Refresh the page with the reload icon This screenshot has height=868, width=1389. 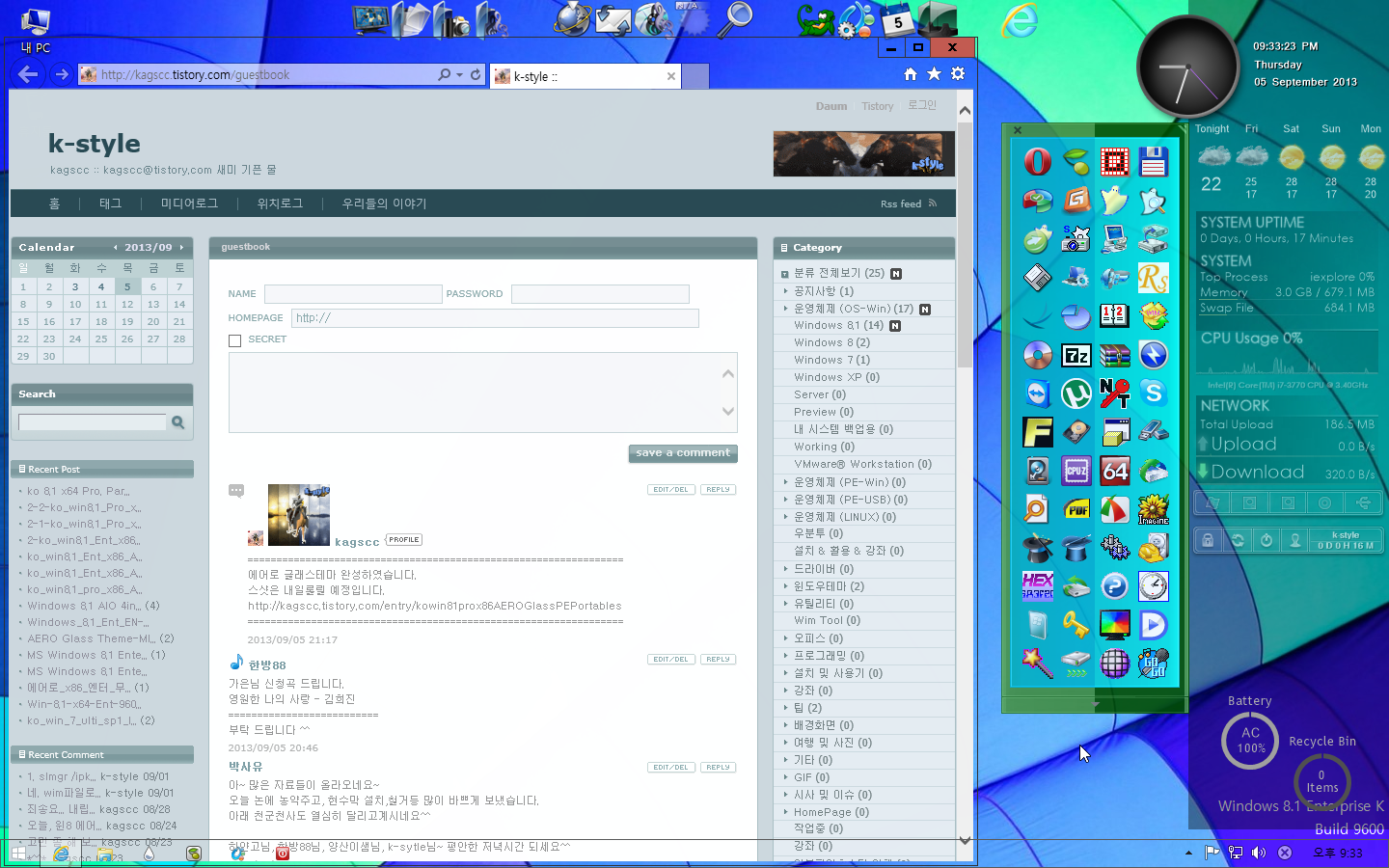476,74
